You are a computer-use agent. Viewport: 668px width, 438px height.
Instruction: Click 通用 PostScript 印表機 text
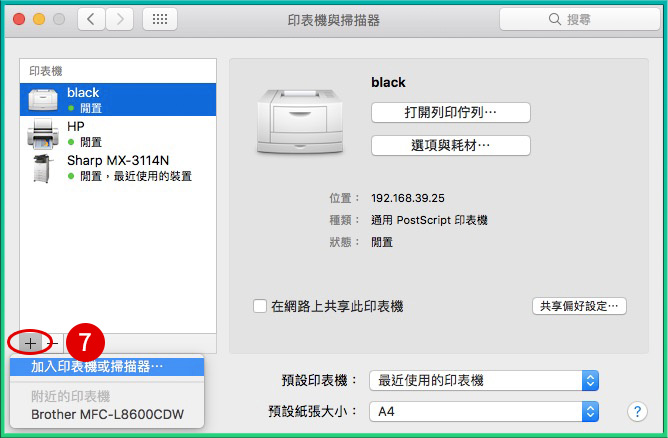(429, 220)
